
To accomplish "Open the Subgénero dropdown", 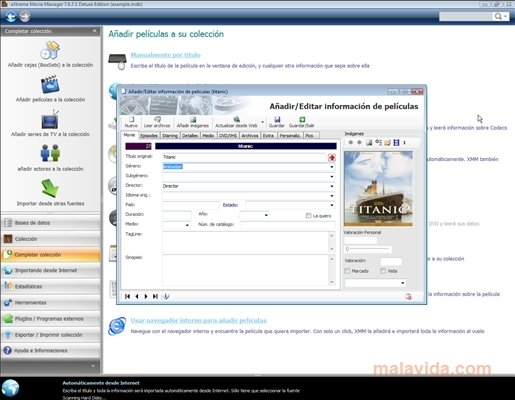I will point(332,176).
